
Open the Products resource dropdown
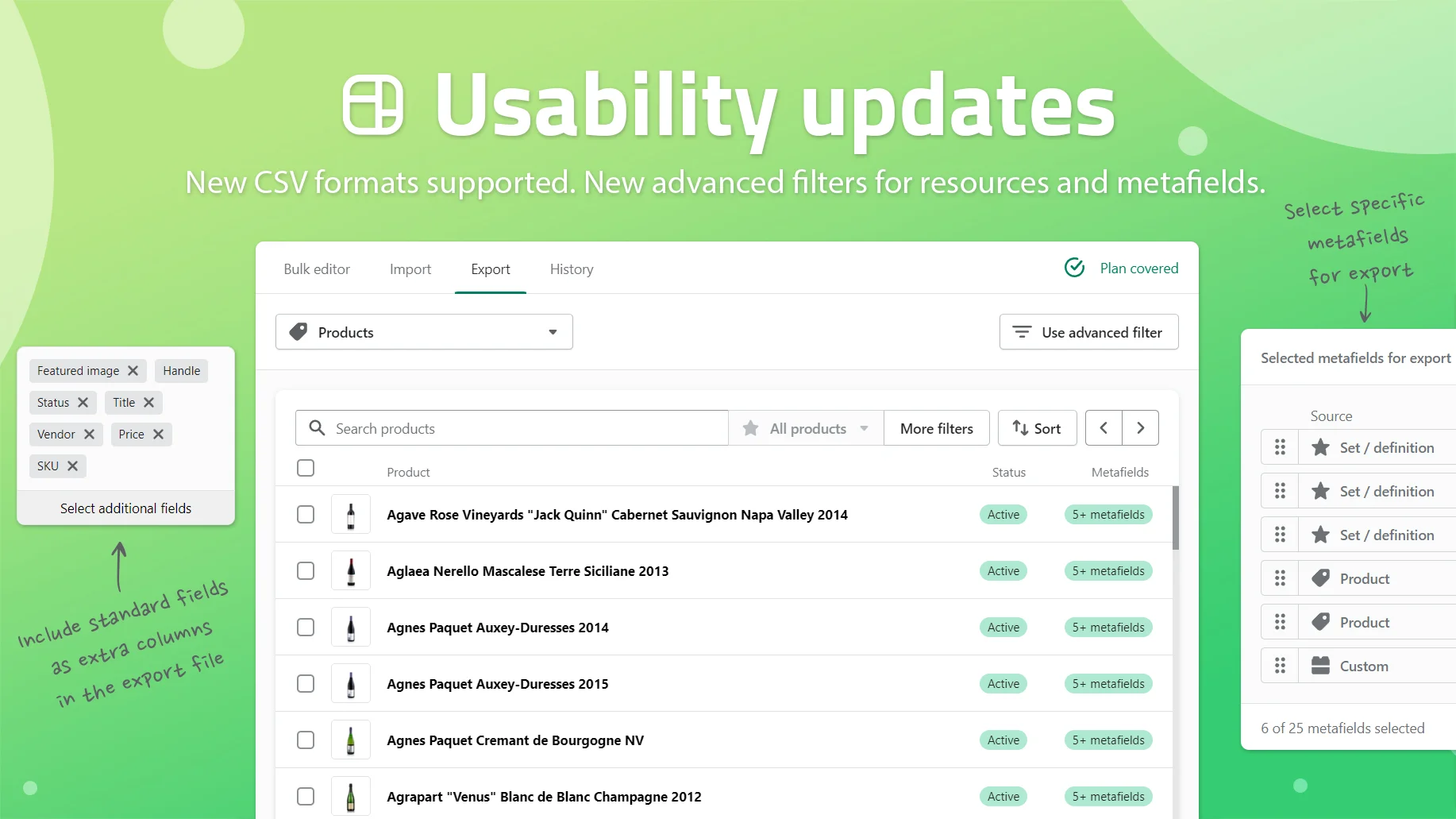pos(424,332)
